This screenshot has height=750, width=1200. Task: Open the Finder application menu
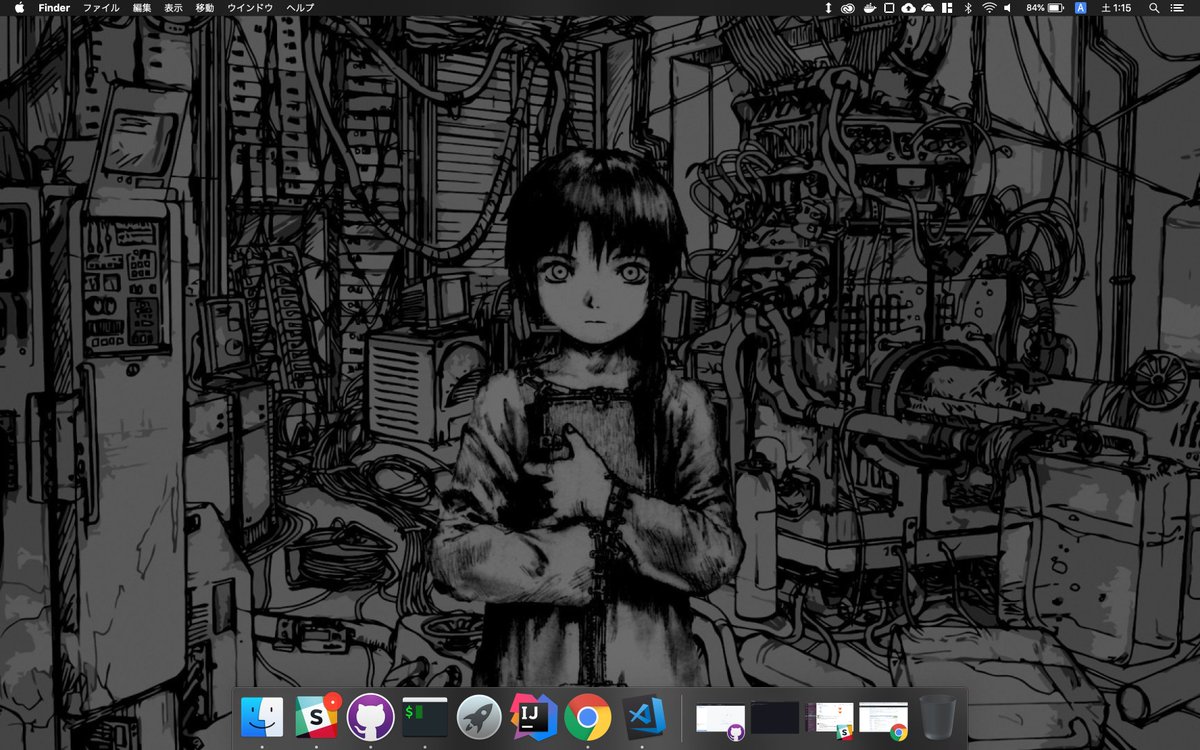coord(53,8)
